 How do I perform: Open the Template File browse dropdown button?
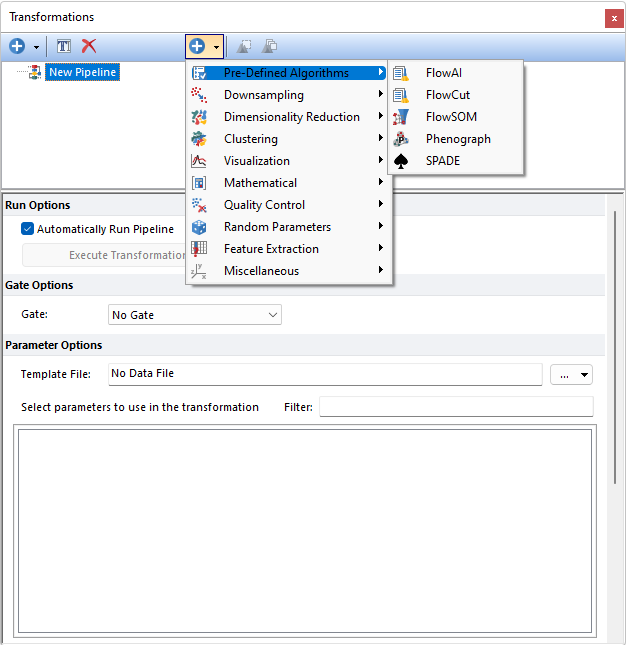(x=572, y=374)
